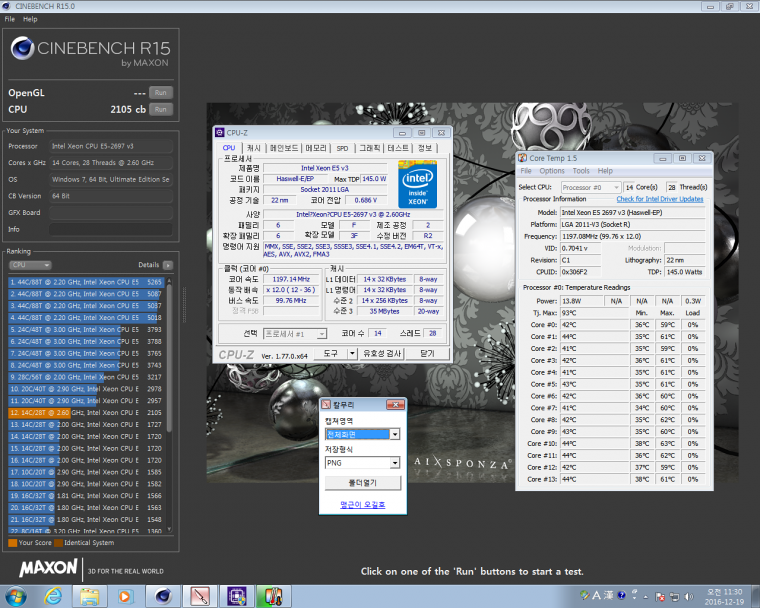Switch to the SPD tab in CPU-Z
760x608 pixels.
click(x=343, y=148)
